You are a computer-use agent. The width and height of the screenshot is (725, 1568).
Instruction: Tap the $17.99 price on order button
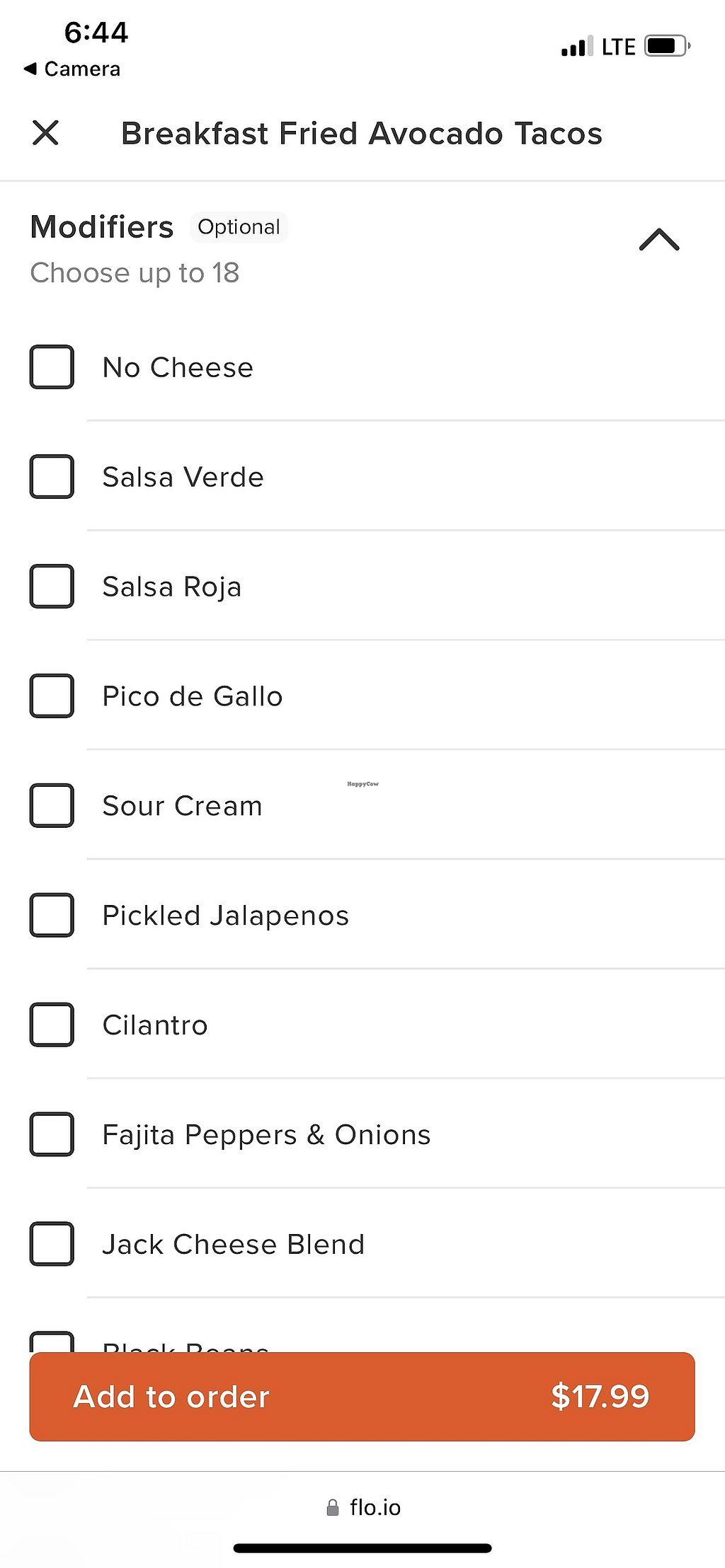coord(600,1397)
